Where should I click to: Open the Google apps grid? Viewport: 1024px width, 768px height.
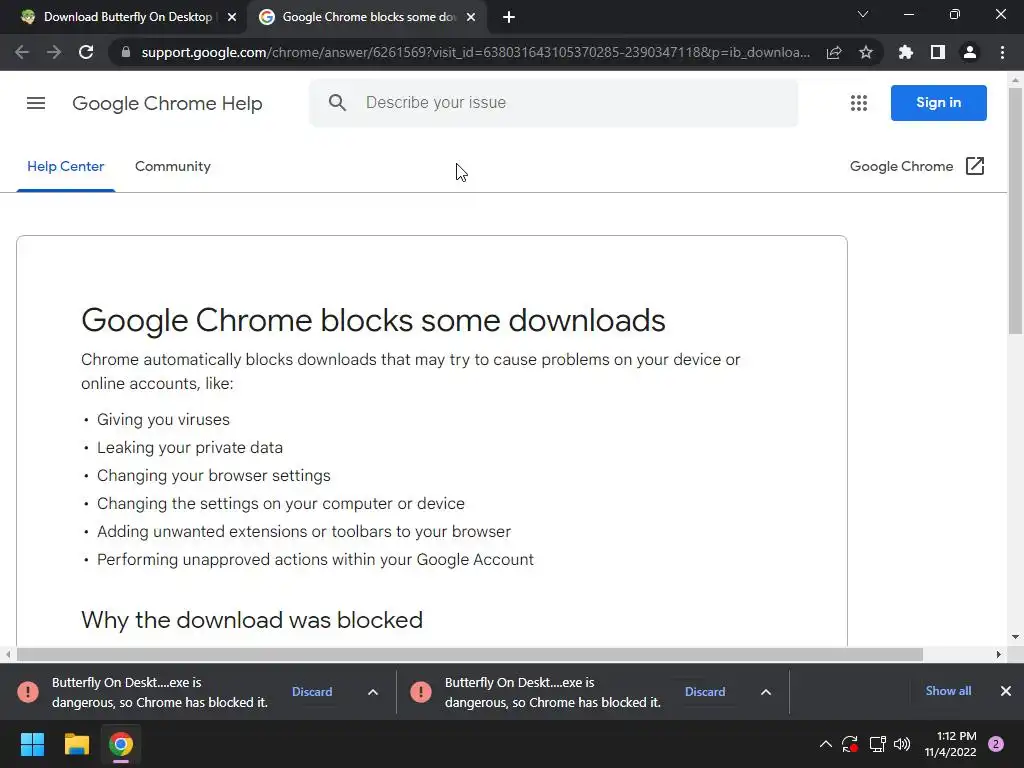coord(859,103)
